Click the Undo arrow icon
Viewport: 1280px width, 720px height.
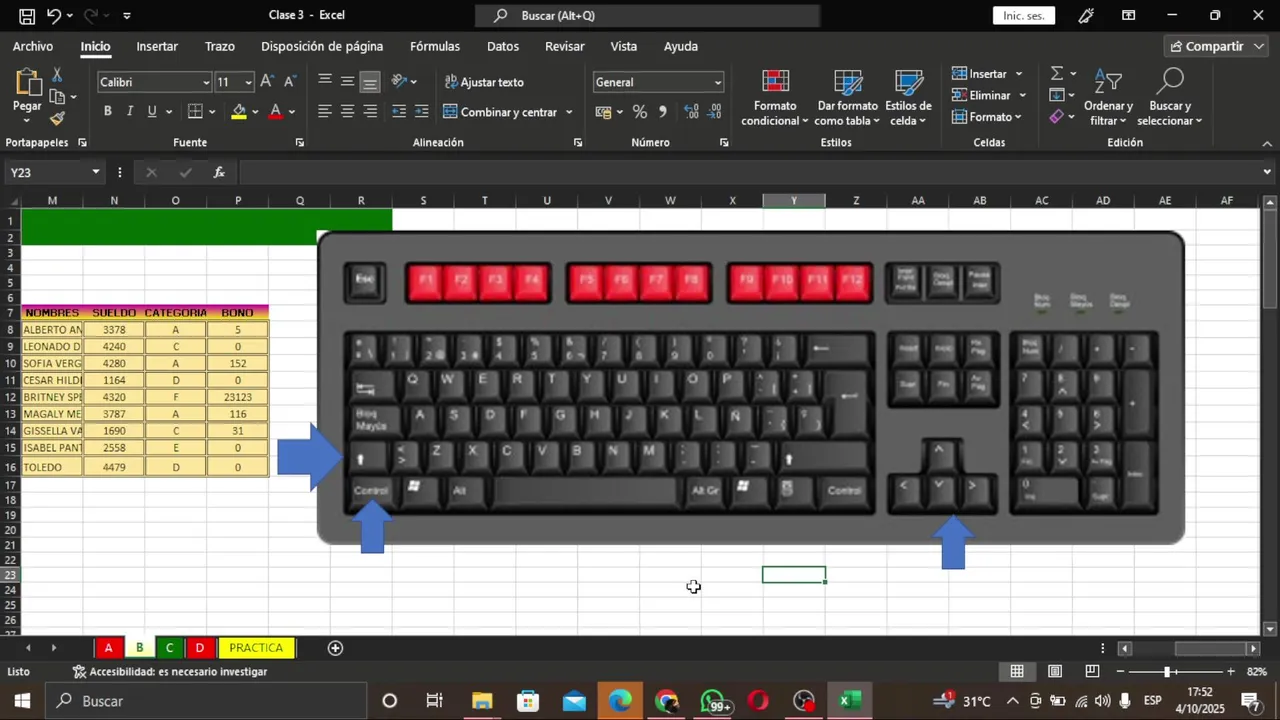pos(54,15)
